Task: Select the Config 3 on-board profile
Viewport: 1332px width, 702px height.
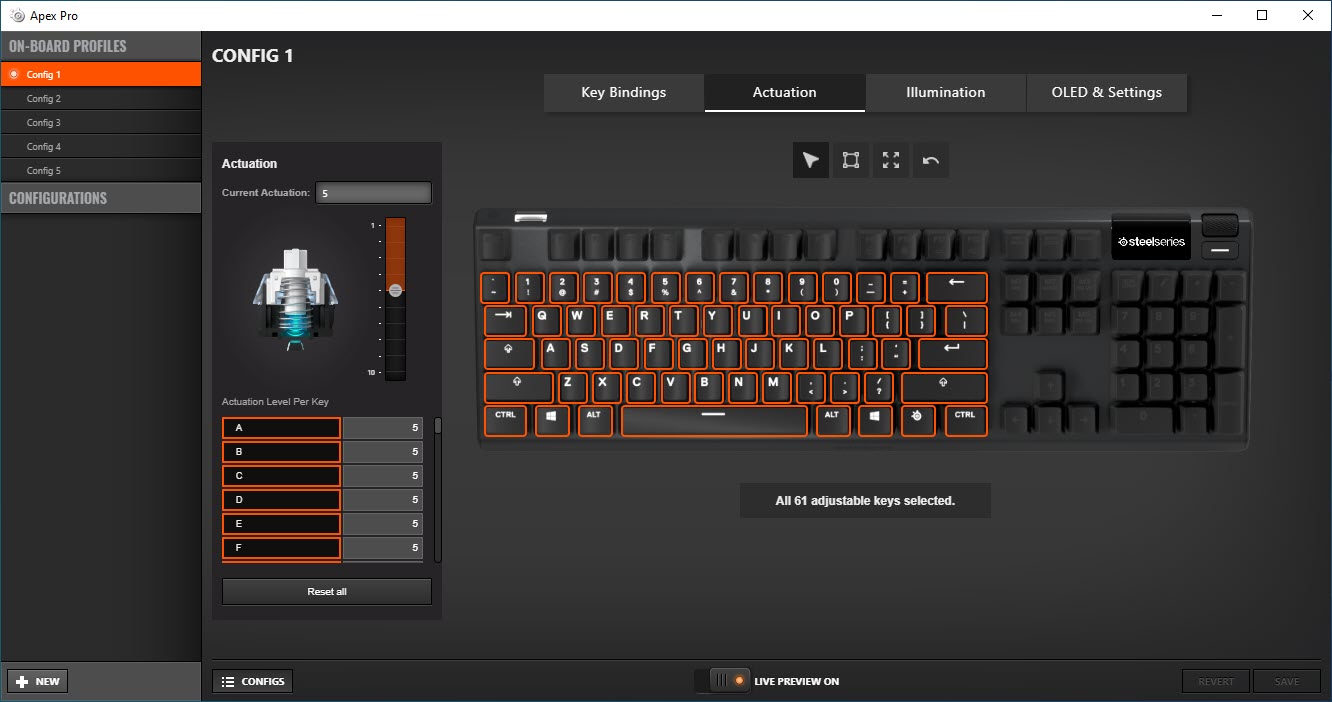Action: click(101, 123)
